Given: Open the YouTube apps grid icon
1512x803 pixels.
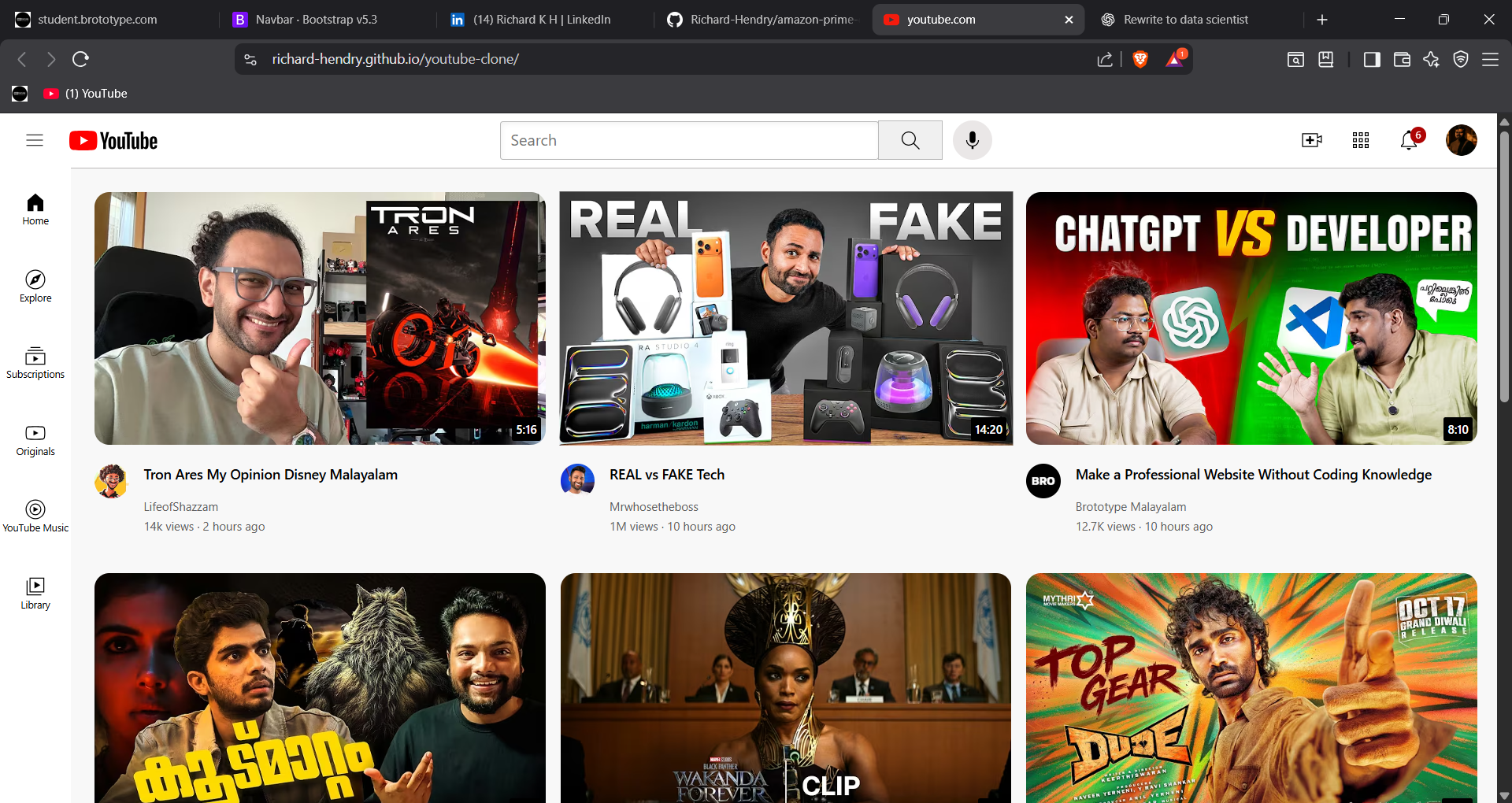Looking at the screenshot, I should coord(1361,140).
